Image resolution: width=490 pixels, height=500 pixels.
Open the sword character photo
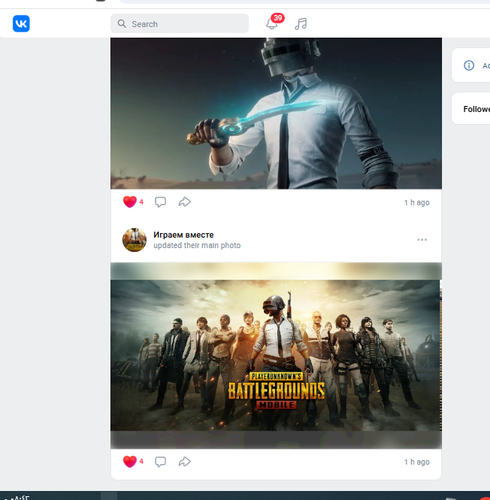coord(276,113)
